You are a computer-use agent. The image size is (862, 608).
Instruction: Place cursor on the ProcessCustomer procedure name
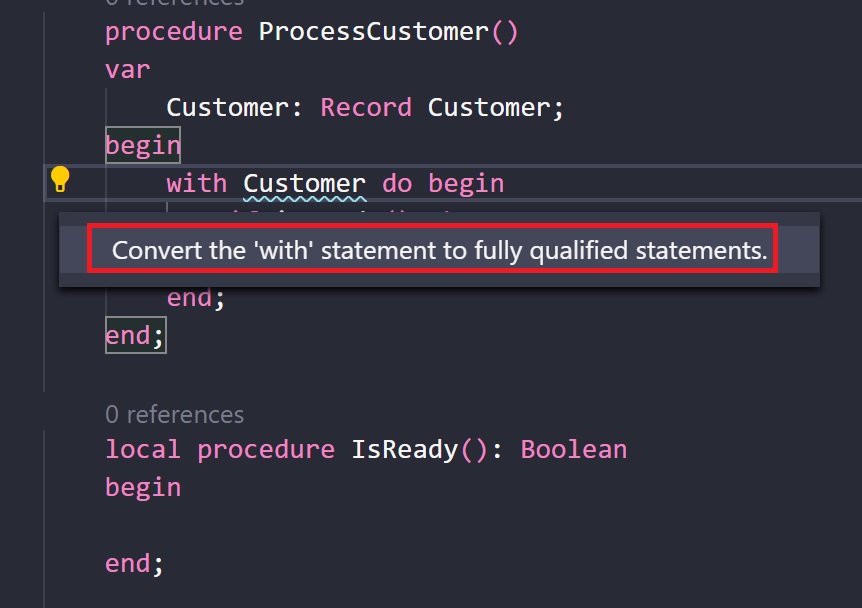(373, 31)
